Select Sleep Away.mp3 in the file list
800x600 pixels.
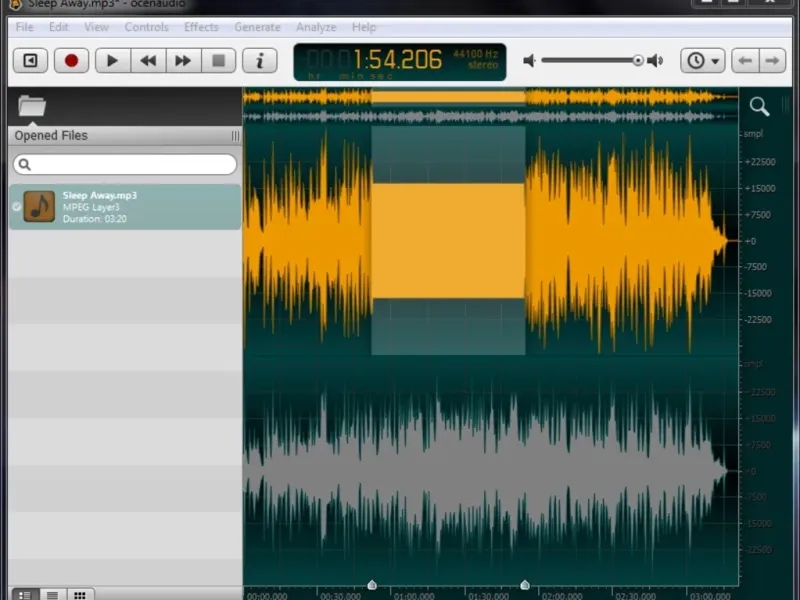point(125,206)
